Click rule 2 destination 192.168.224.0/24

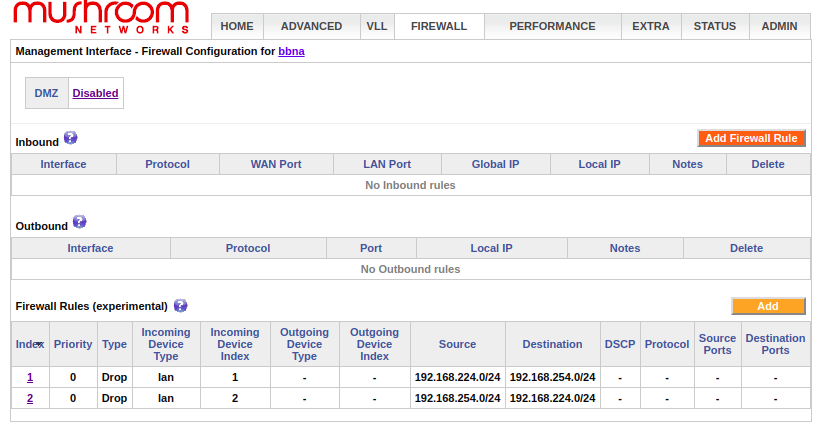552,398
